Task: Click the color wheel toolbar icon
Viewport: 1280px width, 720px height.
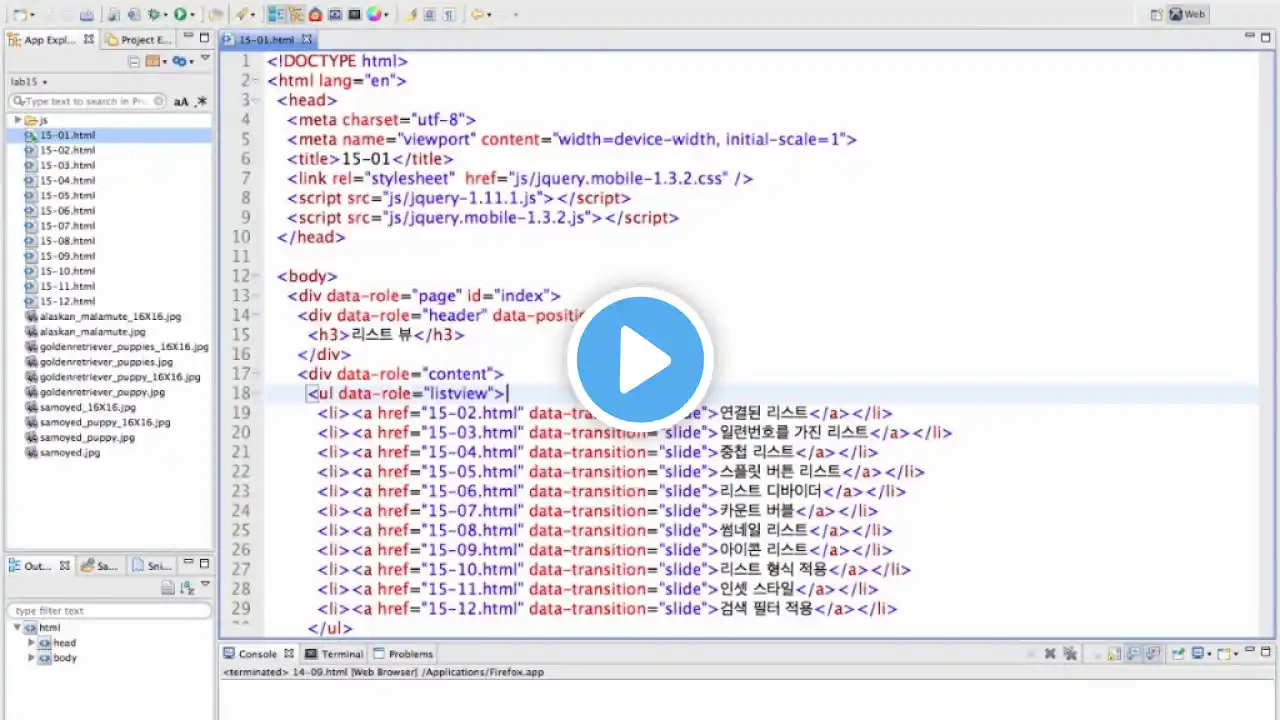Action: [374, 15]
